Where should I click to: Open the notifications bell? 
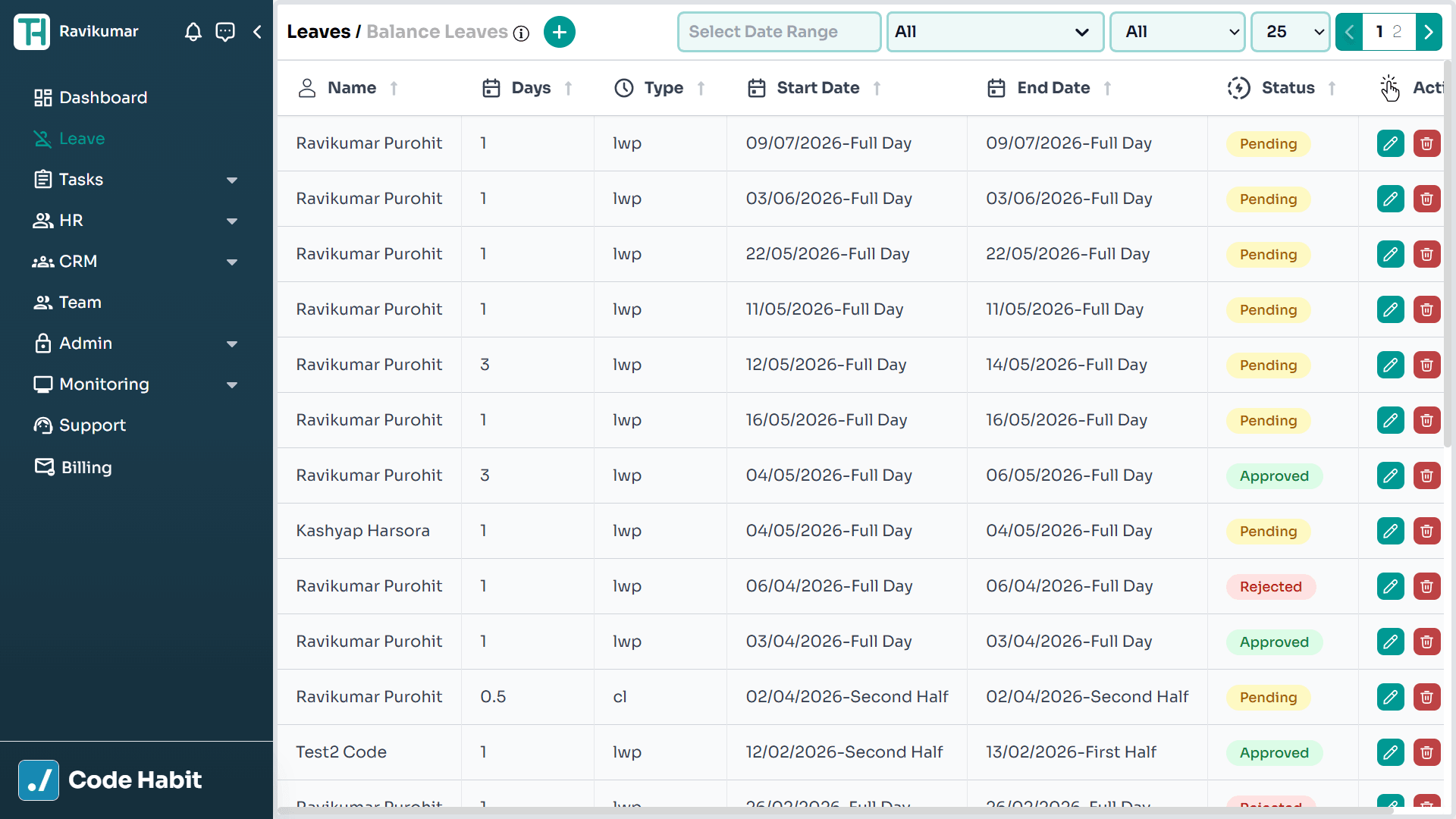pyautogui.click(x=193, y=32)
